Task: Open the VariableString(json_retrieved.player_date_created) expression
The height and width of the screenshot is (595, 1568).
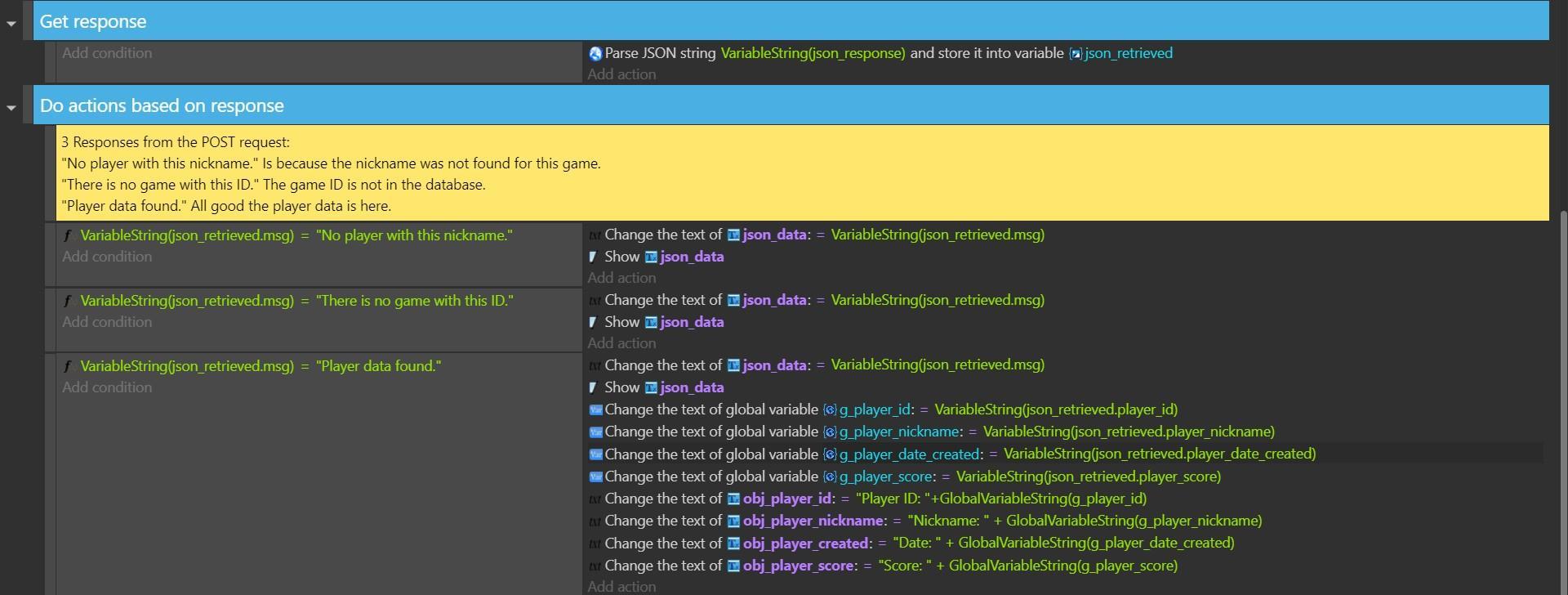Action: (x=1160, y=454)
